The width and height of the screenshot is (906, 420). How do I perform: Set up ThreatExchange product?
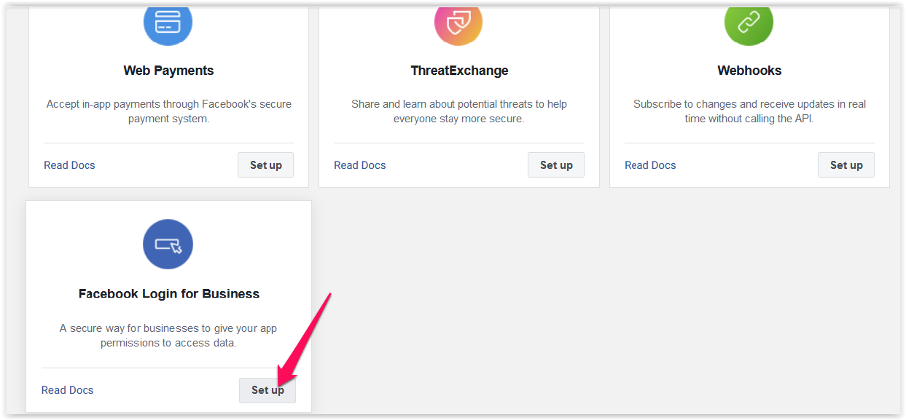pyautogui.click(x=556, y=165)
